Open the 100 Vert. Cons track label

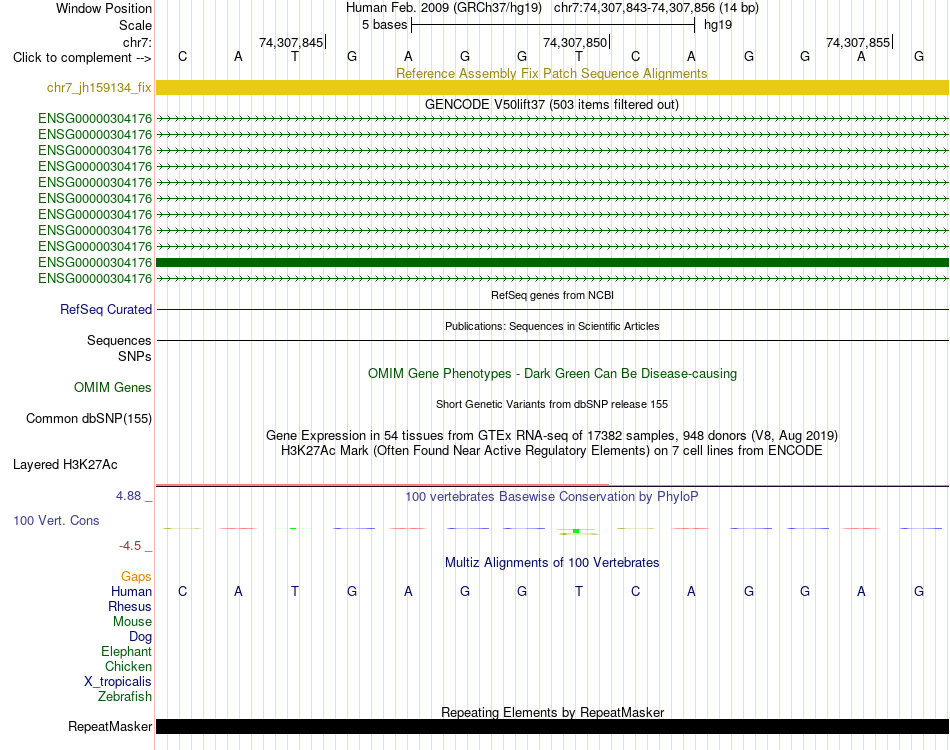(x=56, y=520)
